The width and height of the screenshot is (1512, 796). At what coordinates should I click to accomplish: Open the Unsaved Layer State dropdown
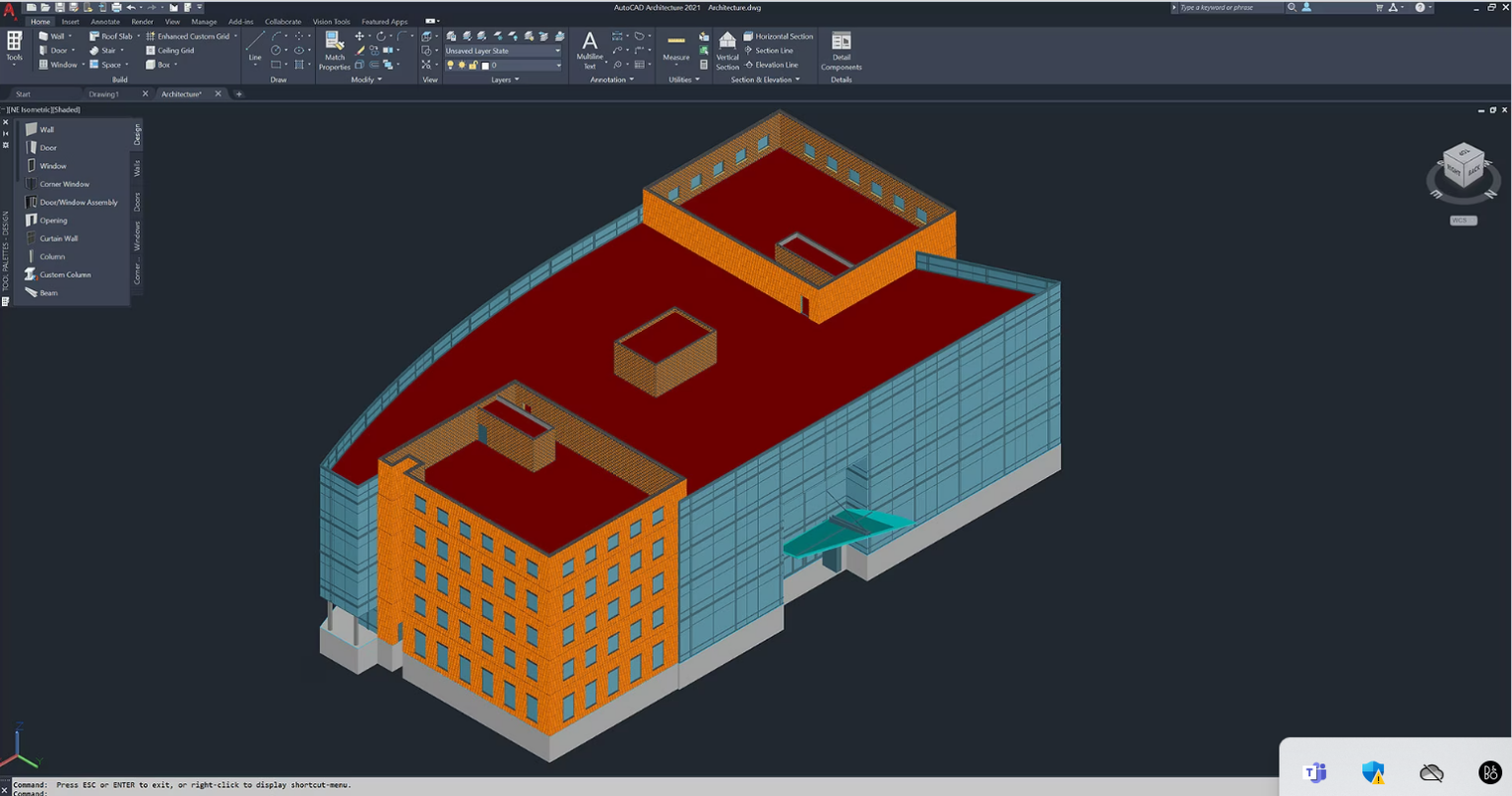(x=503, y=50)
